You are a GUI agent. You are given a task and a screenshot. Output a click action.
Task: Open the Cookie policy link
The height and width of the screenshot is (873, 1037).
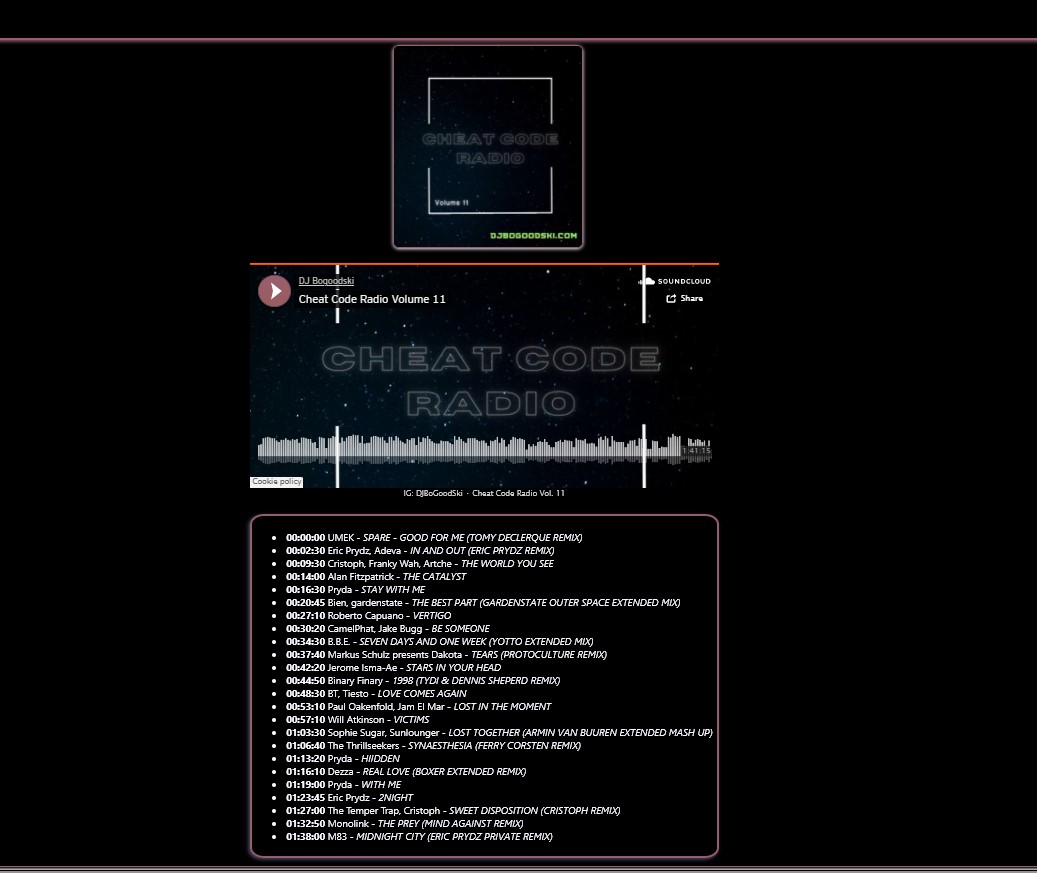[x=276, y=481]
